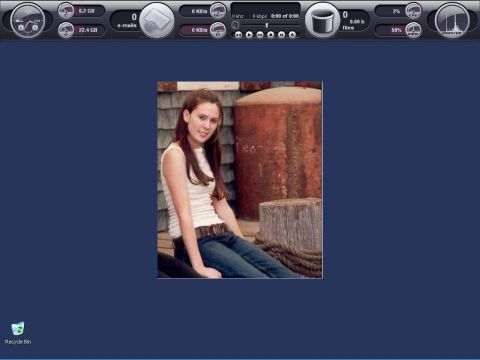This screenshot has height=360, width=480.
Task: Click the "2%" usage readout
Action: tap(396, 11)
